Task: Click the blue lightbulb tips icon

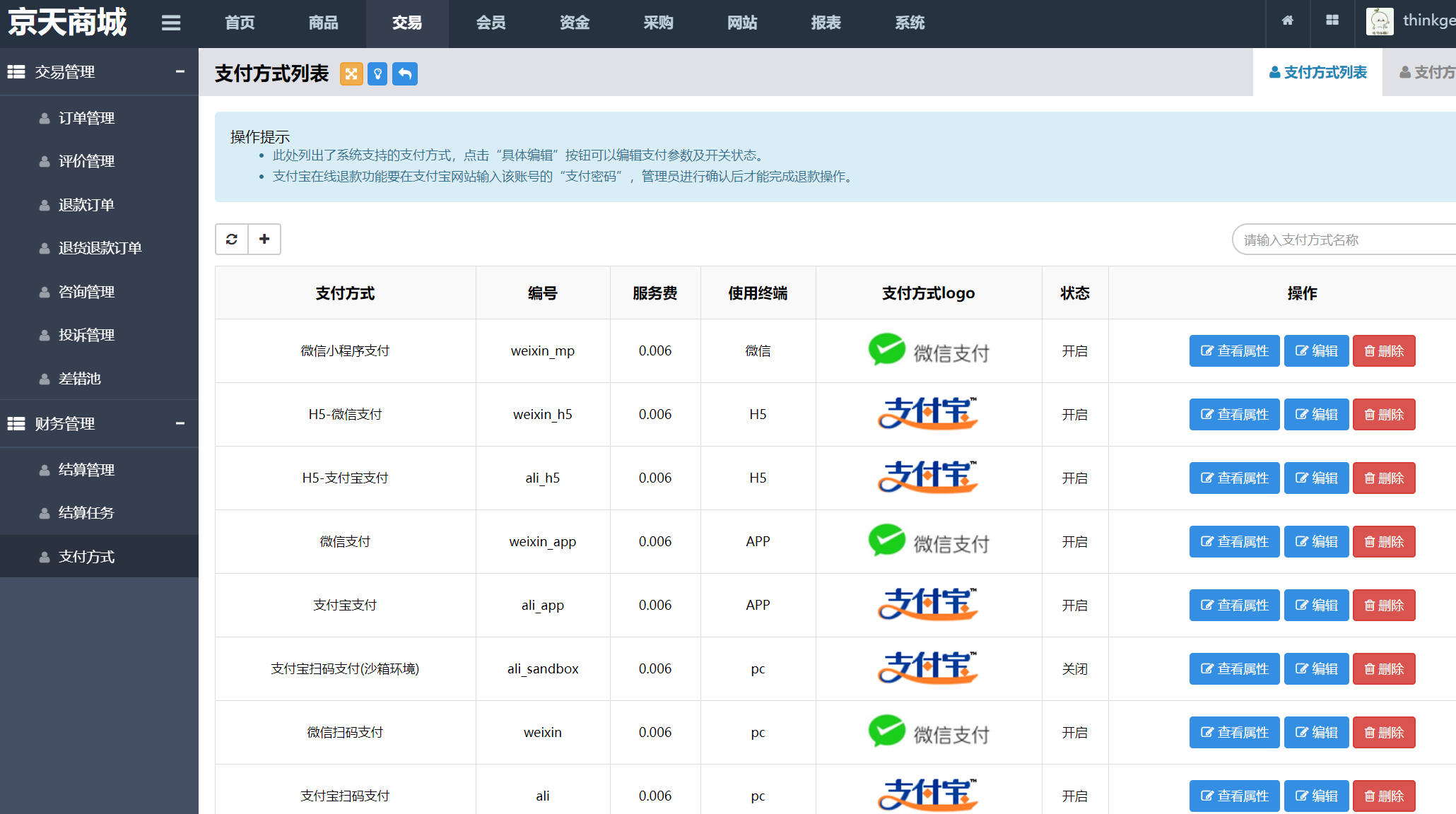Action: coord(378,73)
